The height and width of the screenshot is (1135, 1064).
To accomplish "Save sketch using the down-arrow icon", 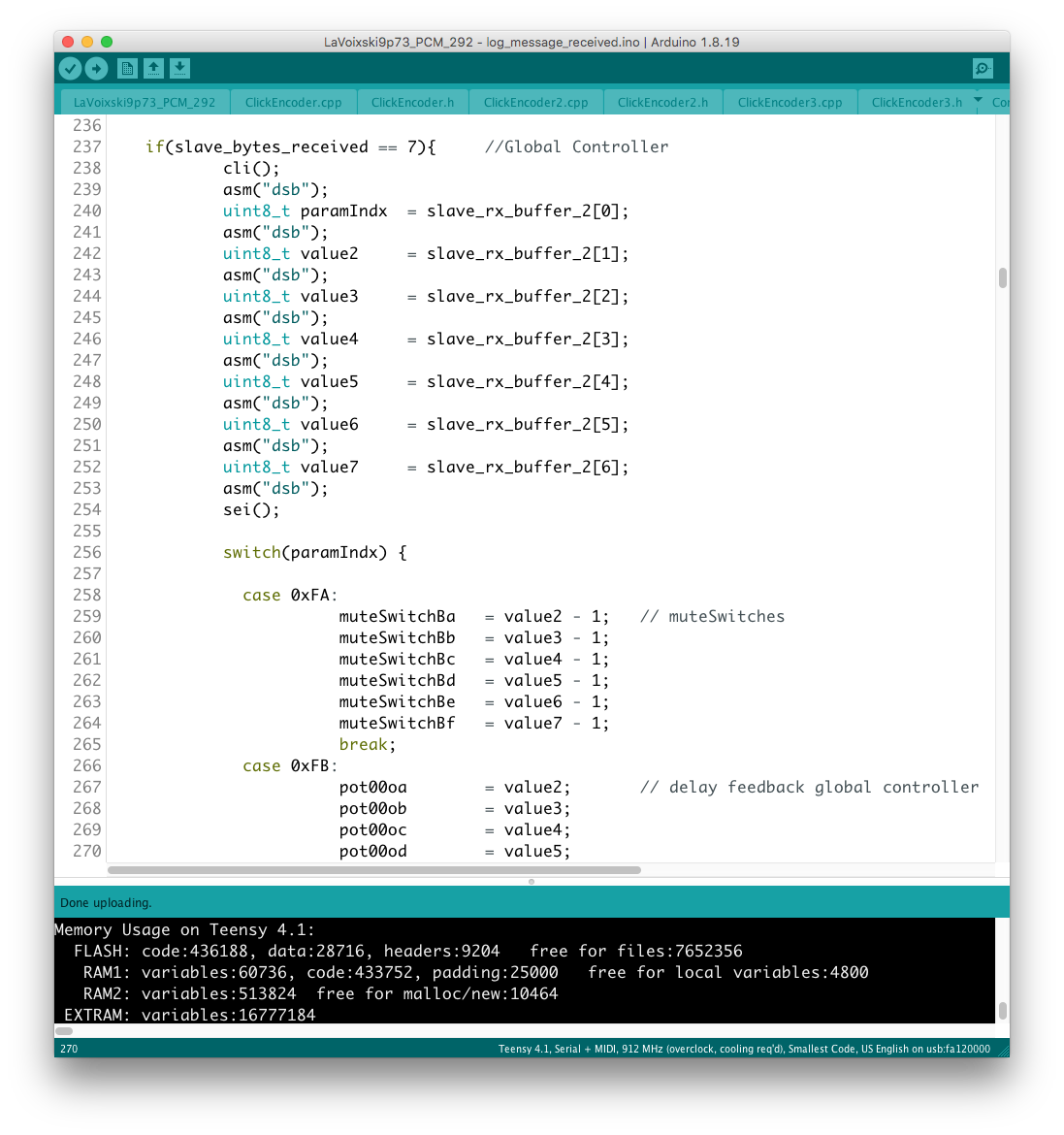I will coord(179,68).
